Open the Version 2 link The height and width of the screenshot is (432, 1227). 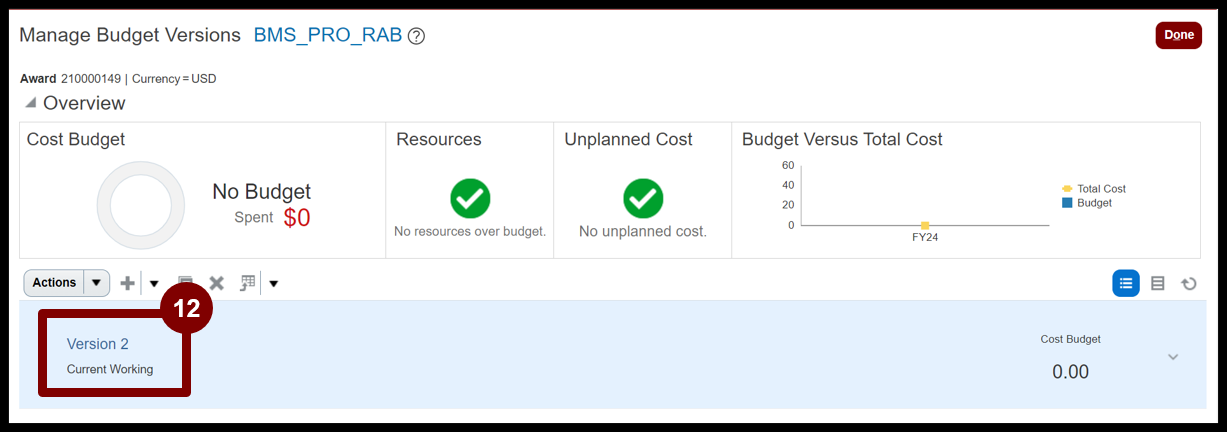pos(98,344)
